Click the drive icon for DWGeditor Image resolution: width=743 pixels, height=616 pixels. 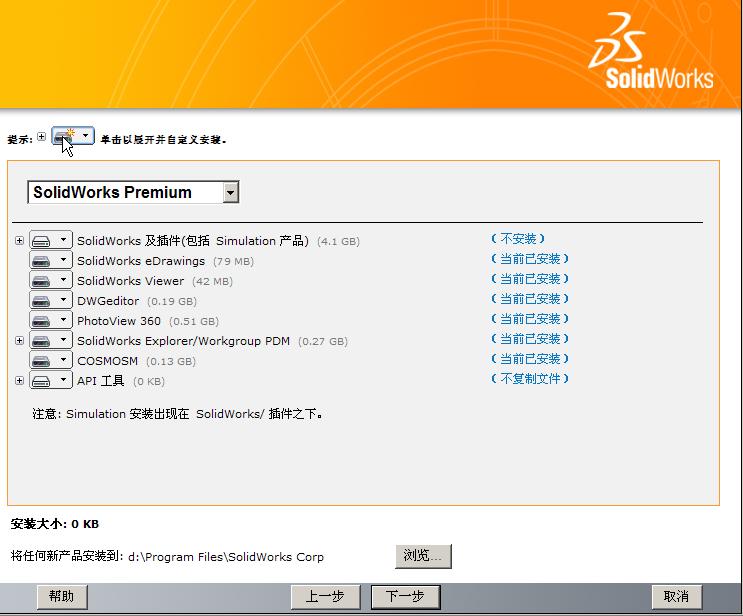click(x=41, y=301)
